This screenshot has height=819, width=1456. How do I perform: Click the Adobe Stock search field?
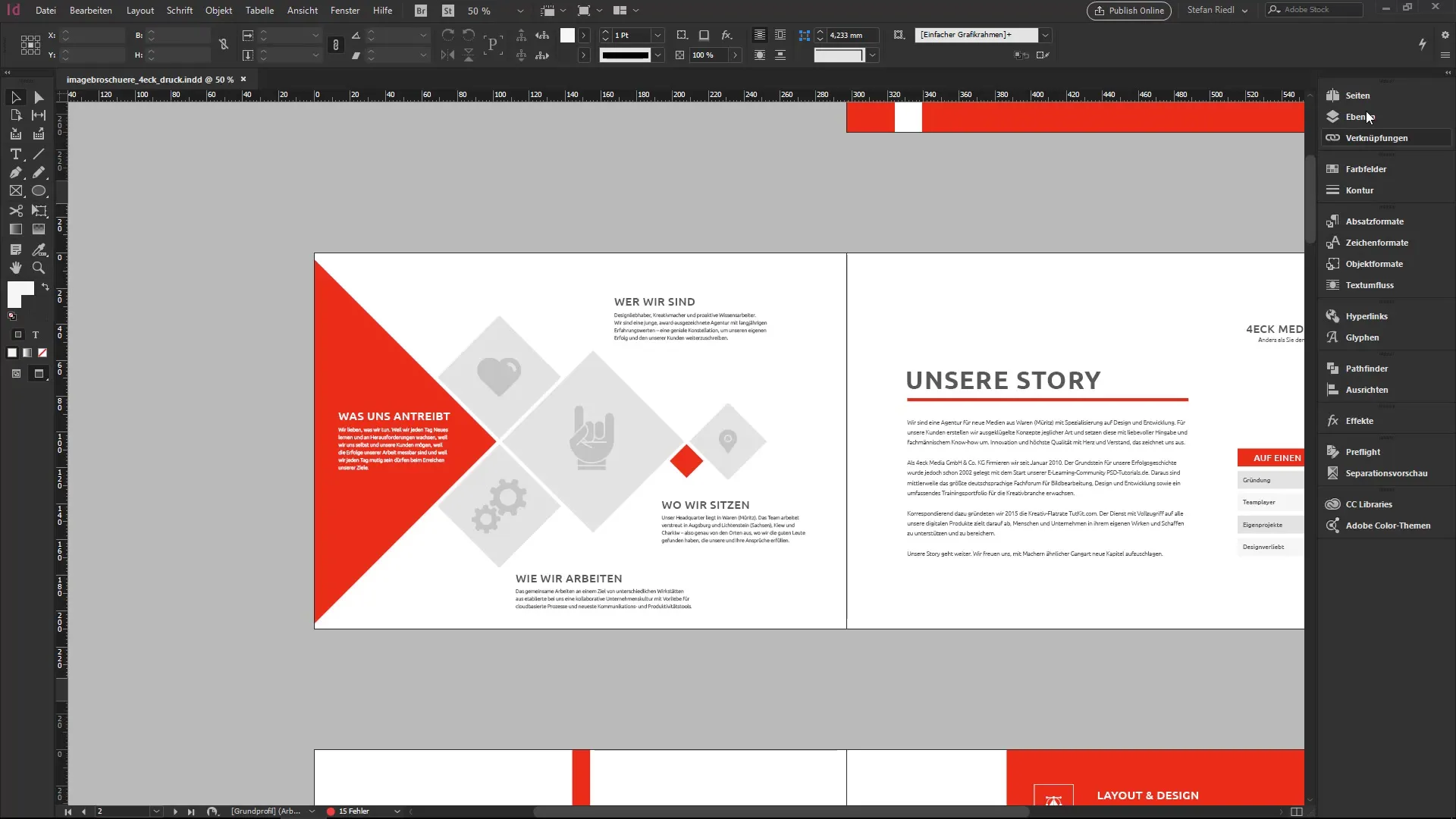point(1319,10)
